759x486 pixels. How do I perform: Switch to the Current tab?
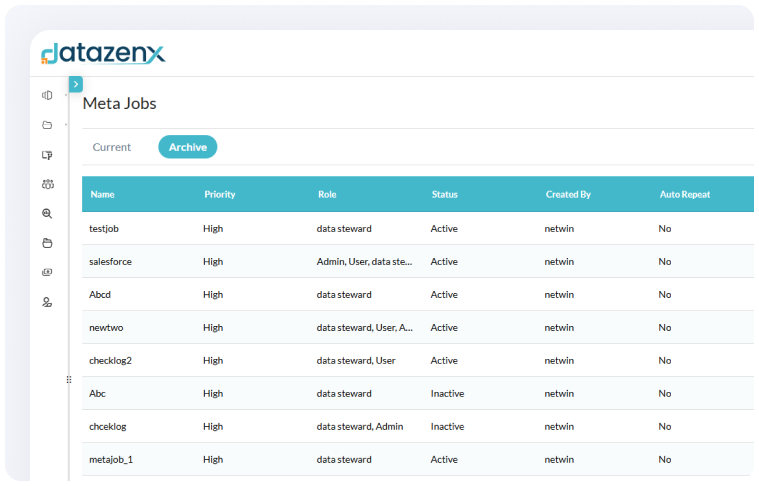pos(112,147)
